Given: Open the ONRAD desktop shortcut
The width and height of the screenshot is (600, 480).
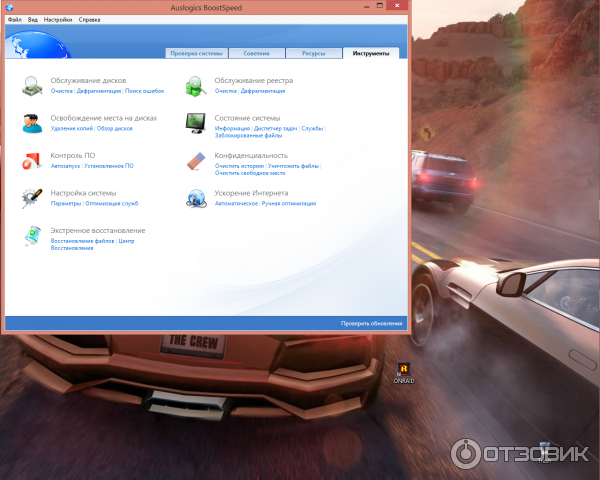Looking at the screenshot, I should [x=404, y=370].
